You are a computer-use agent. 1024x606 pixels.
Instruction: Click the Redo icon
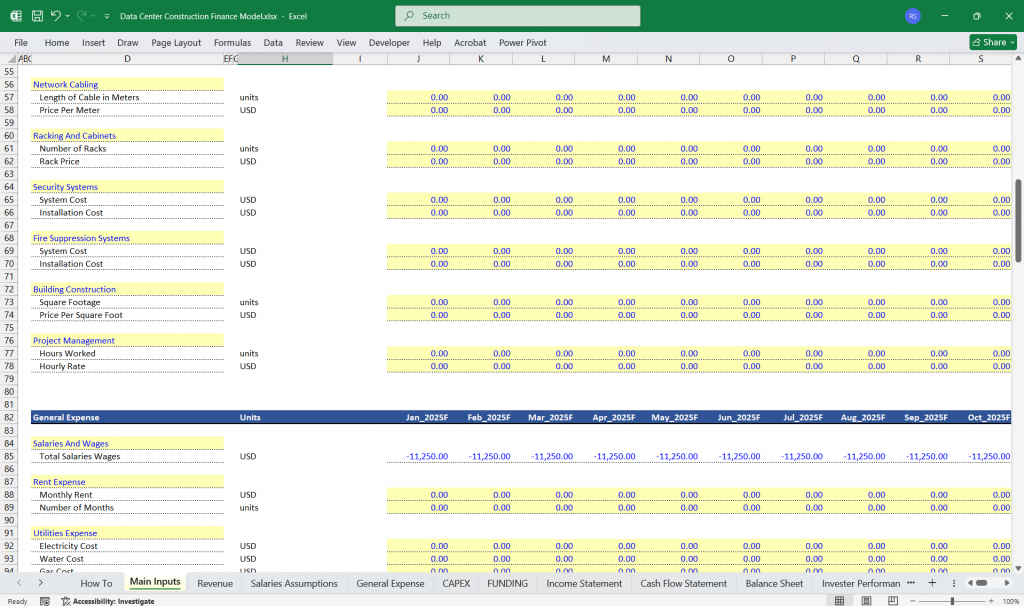point(82,15)
